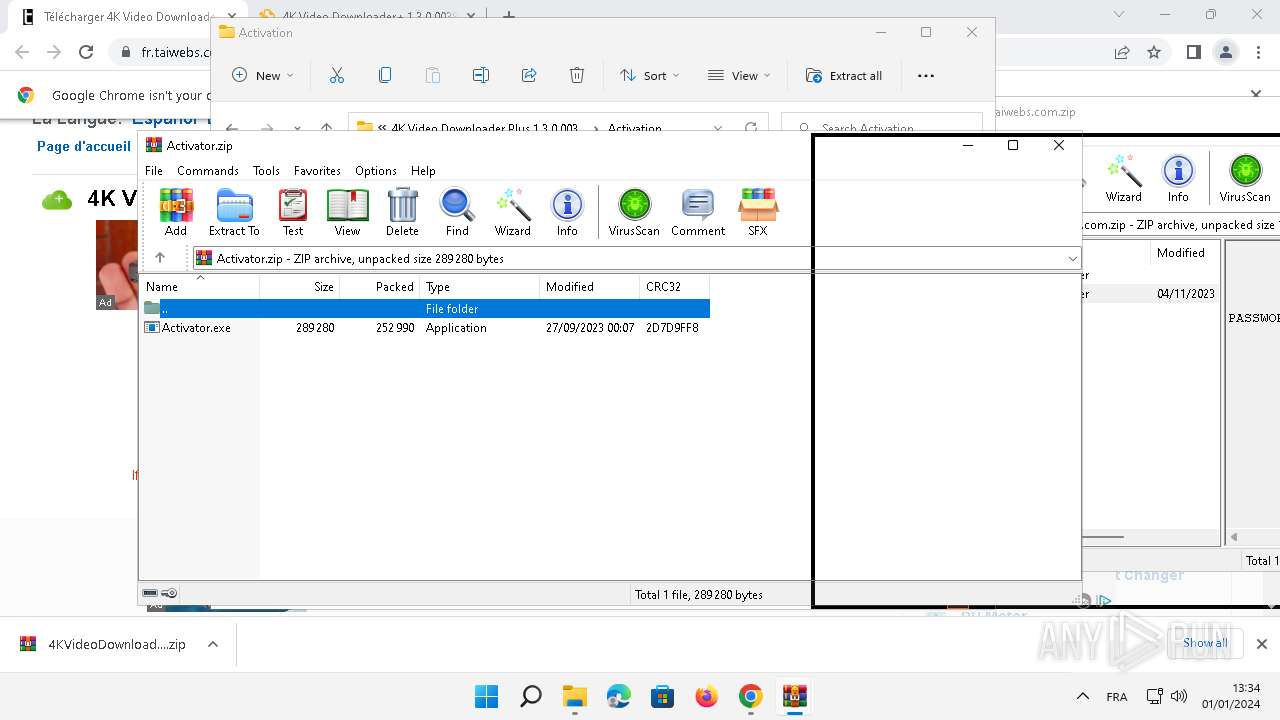Click the Copy icon in Activation Explorer toolbar
This screenshot has height=720, width=1280.
385,75
